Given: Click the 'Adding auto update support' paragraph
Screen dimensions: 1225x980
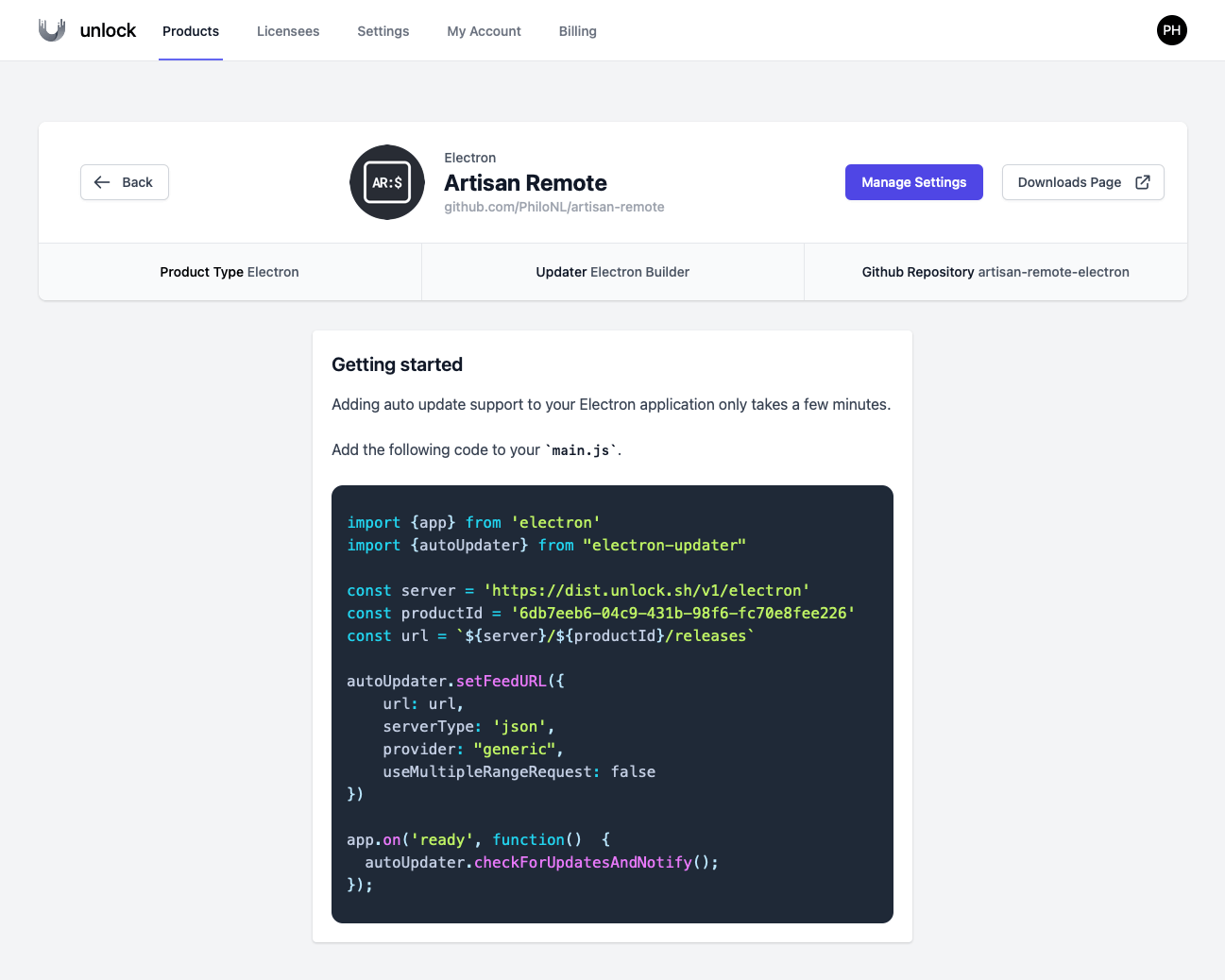Looking at the screenshot, I should coord(611,404).
